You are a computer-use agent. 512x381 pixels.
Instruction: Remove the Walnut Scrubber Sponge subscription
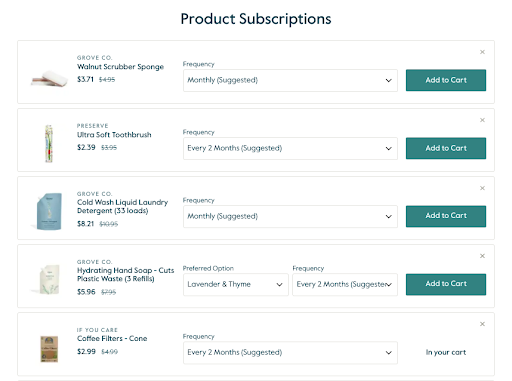coord(482,52)
